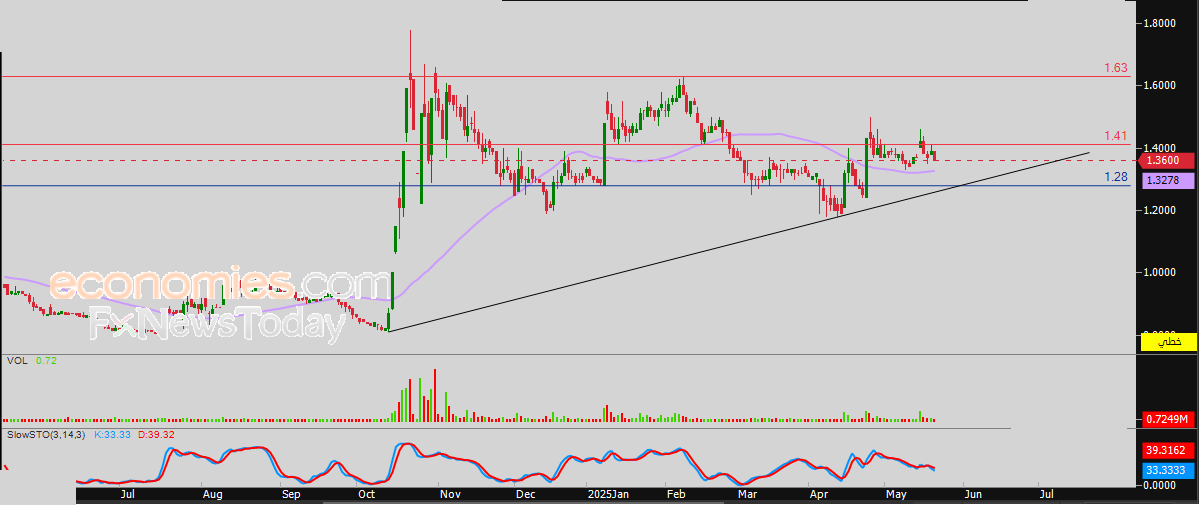The width and height of the screenshot is (1199, 505).
Task: Click the May marker on time axis
Action: (896, 494)
